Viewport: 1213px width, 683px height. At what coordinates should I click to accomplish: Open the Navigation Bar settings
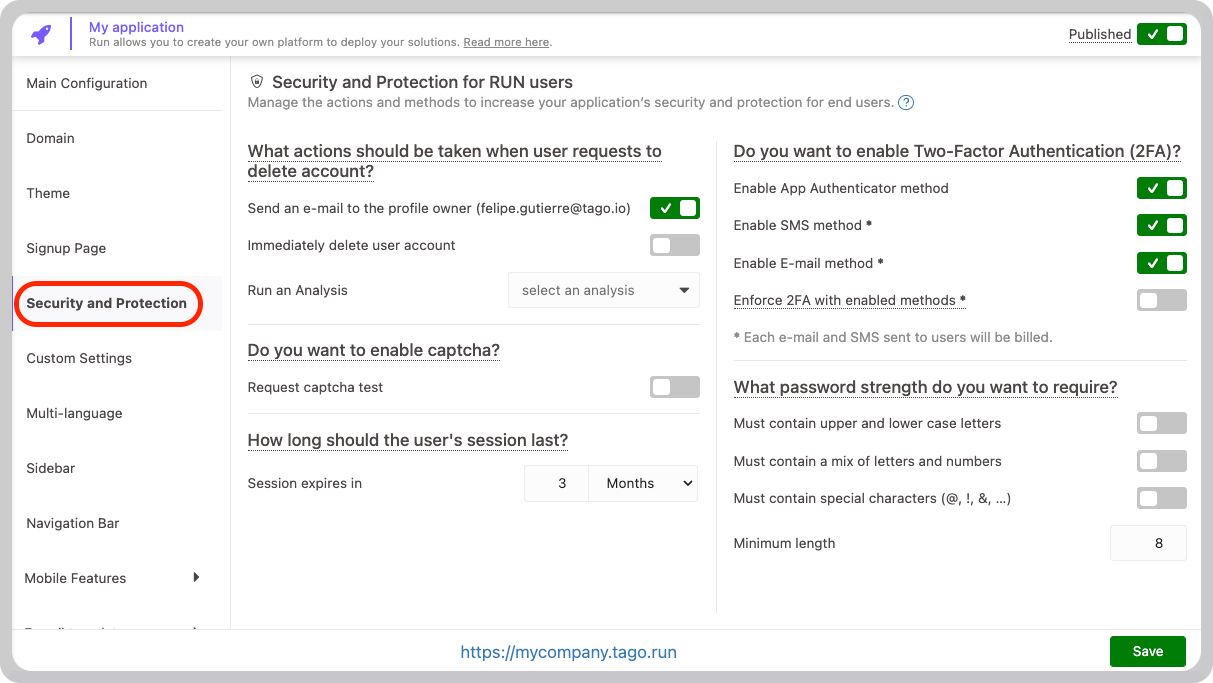[x=73, y=523]
